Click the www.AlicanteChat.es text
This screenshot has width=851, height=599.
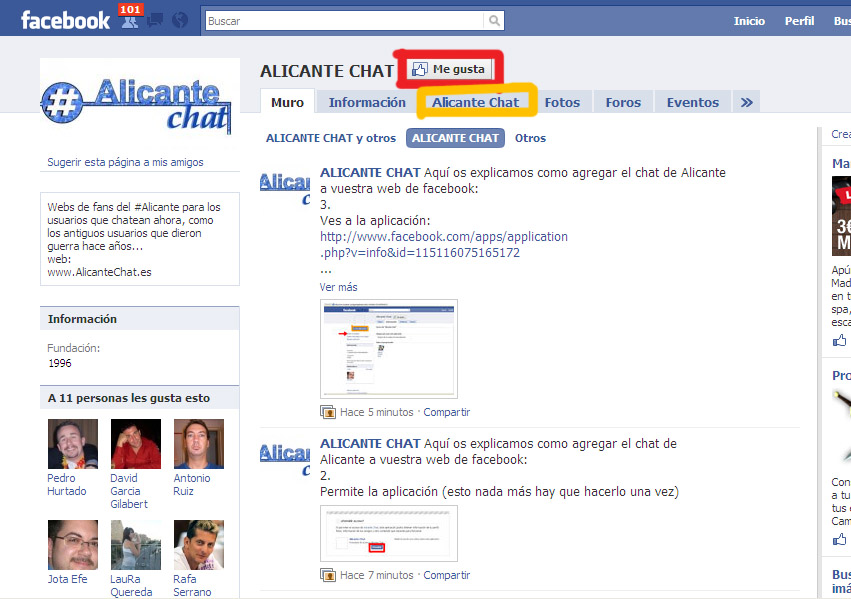99,272
